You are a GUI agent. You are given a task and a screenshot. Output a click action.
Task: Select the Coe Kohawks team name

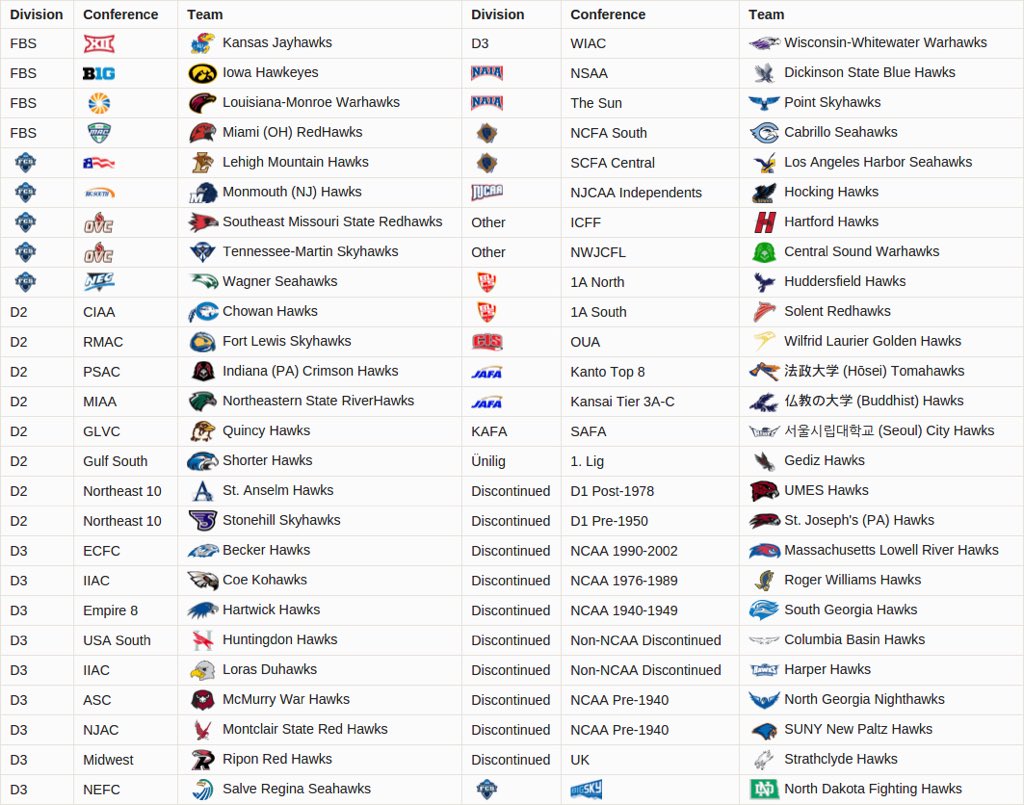coord(264,580)
